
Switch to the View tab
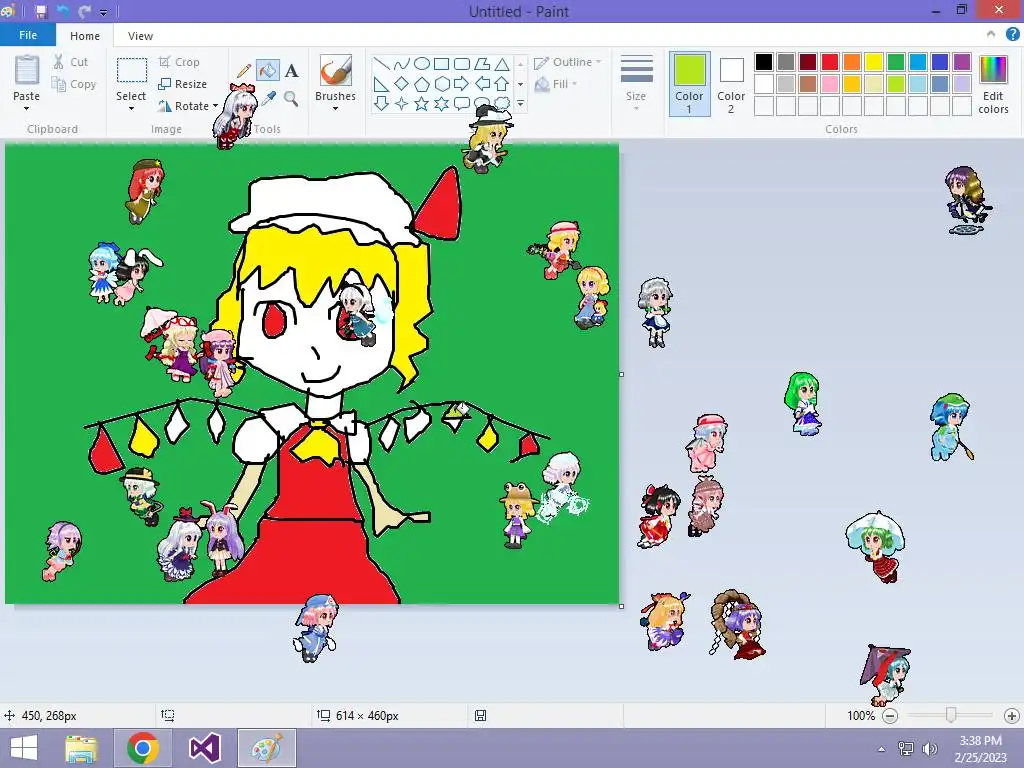point(140,36)
